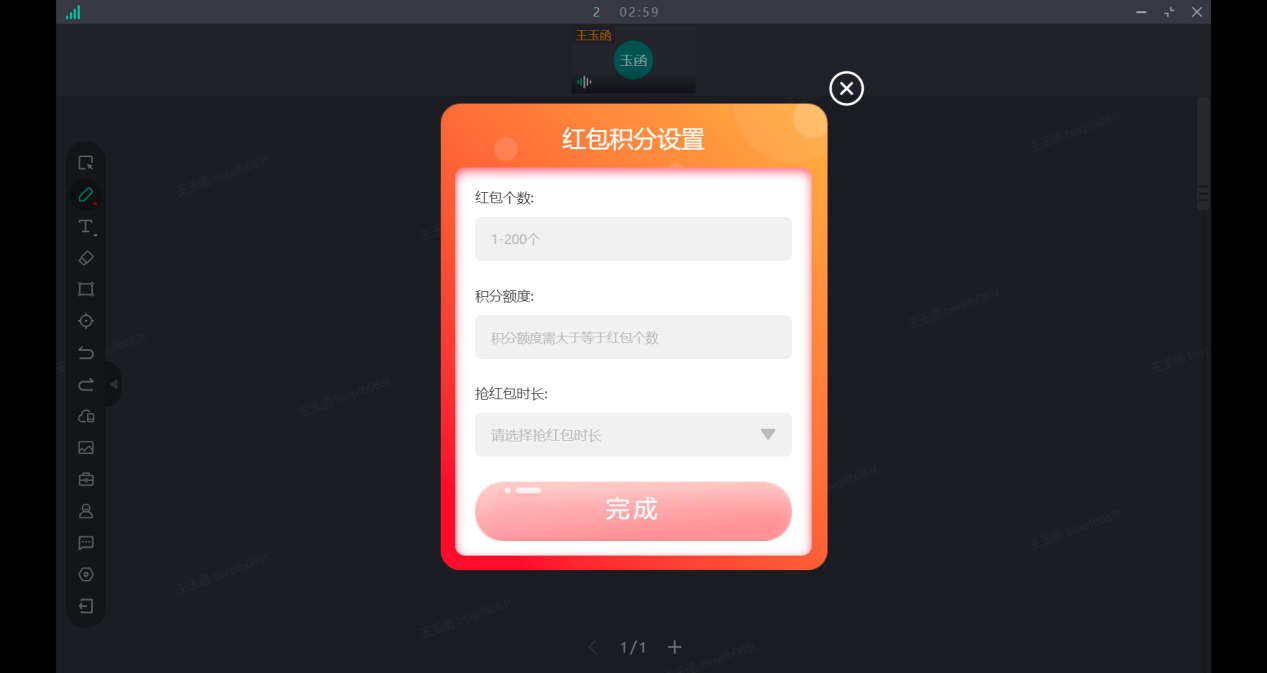Open the participants list icon
This screenshot has height=673, width=1267.
(86, 511)
